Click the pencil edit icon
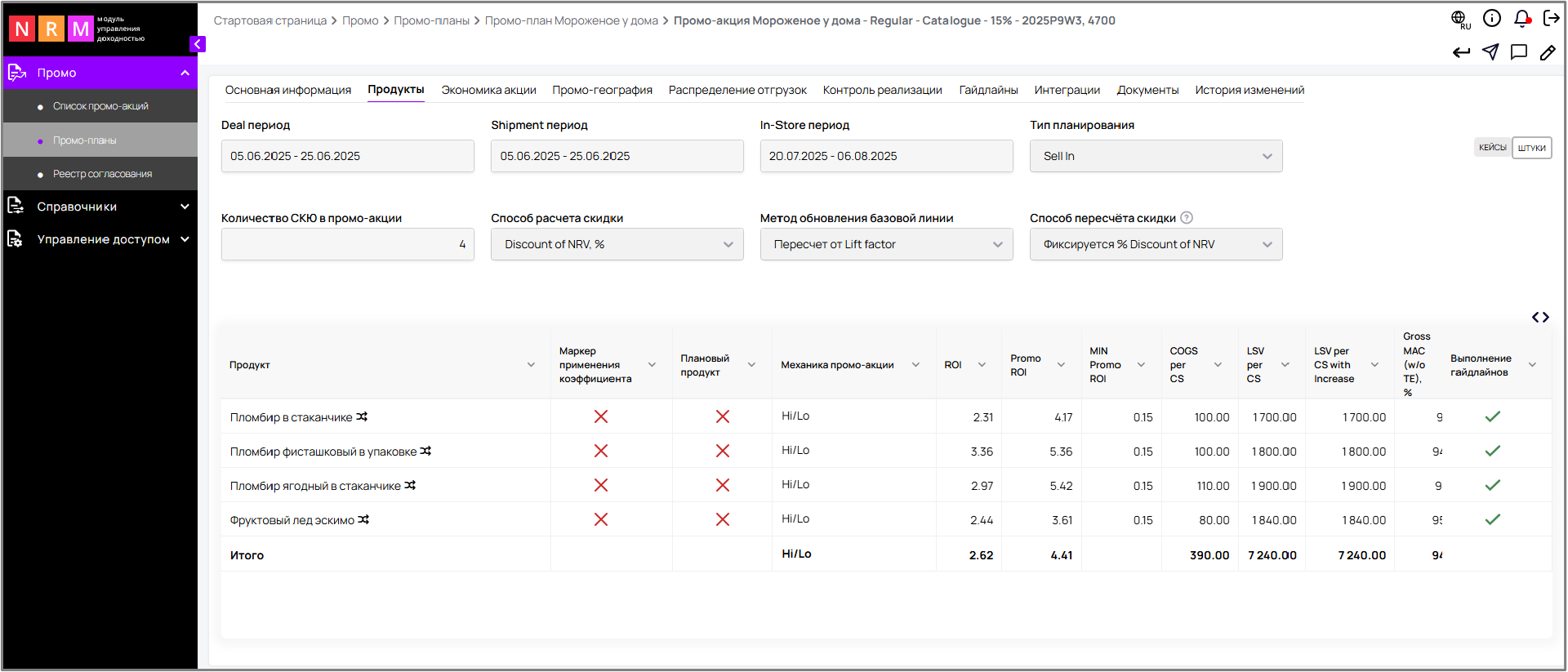This screenshot has width=1568, height=672. [x=1548, y=52]
